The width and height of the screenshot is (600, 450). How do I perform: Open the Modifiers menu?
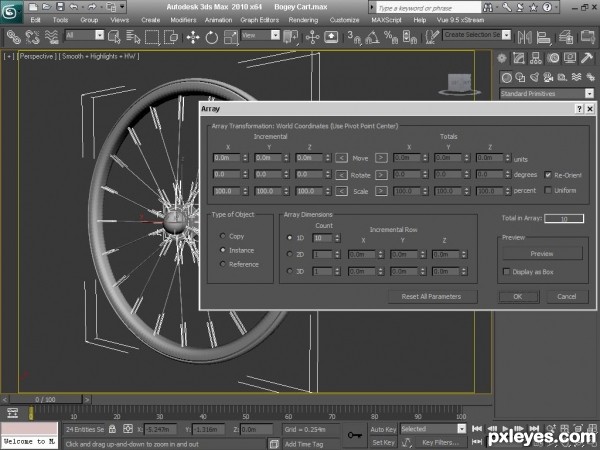[x=183, y=20]
